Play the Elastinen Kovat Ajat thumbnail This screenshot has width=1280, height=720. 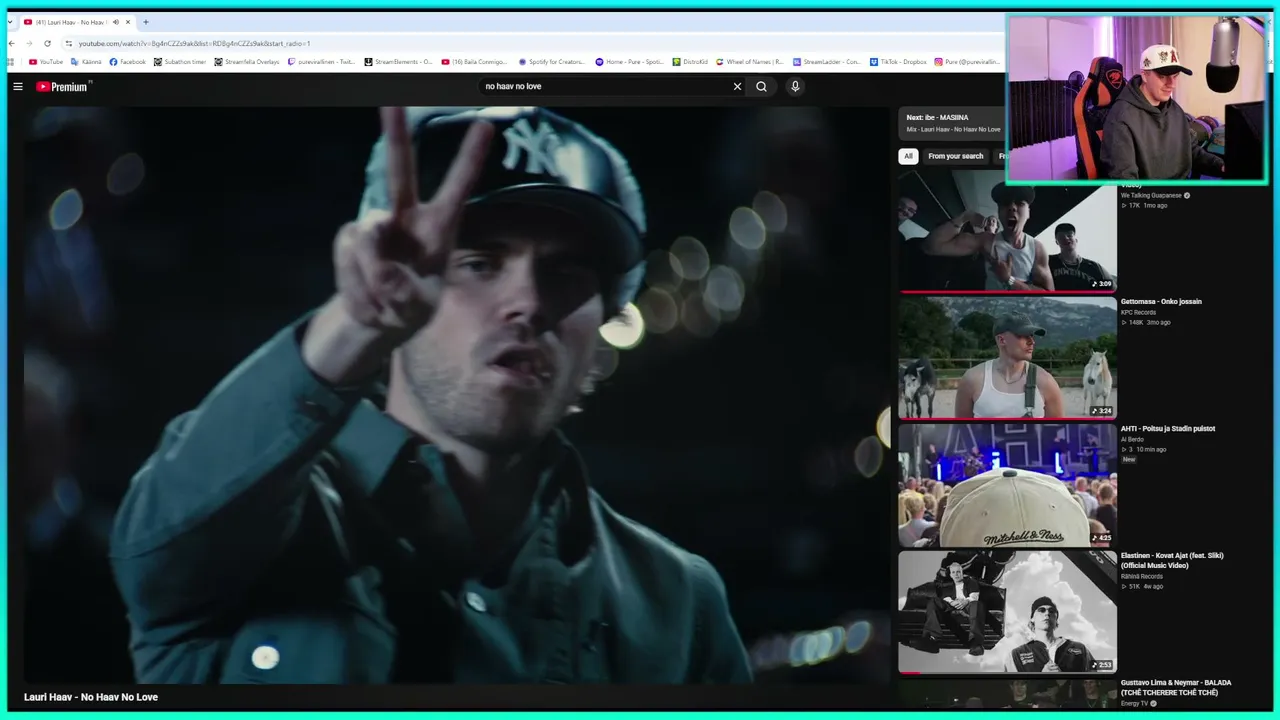point(1007,612)
